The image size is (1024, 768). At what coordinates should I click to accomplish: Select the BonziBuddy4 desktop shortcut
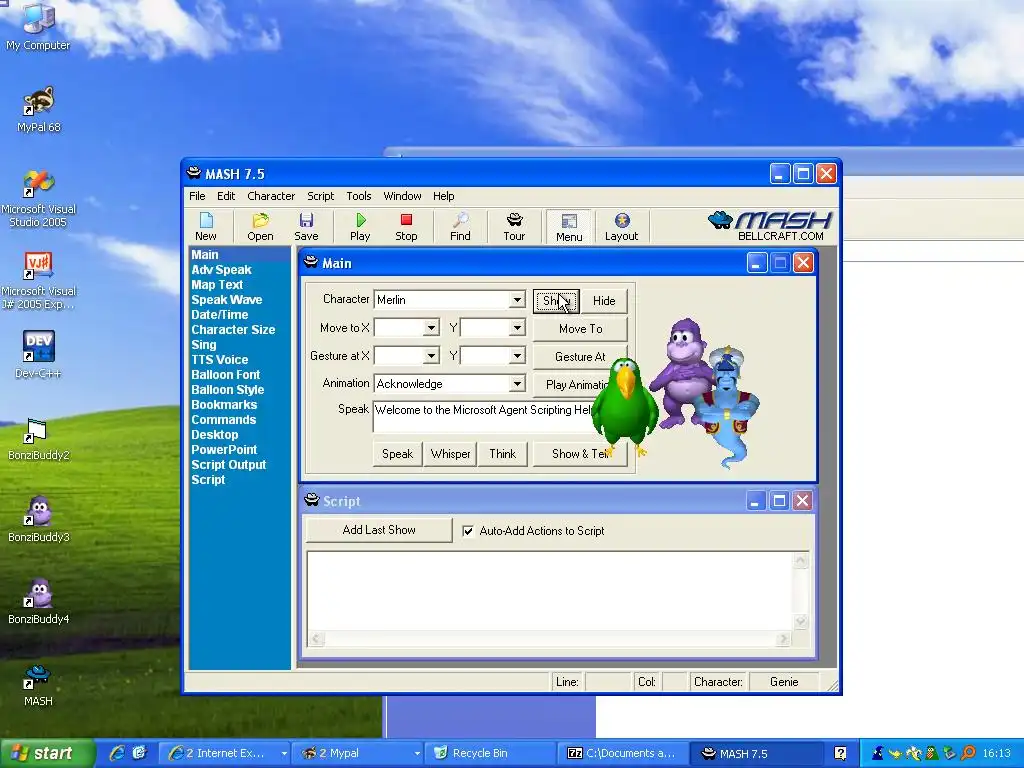click(39, 601)
